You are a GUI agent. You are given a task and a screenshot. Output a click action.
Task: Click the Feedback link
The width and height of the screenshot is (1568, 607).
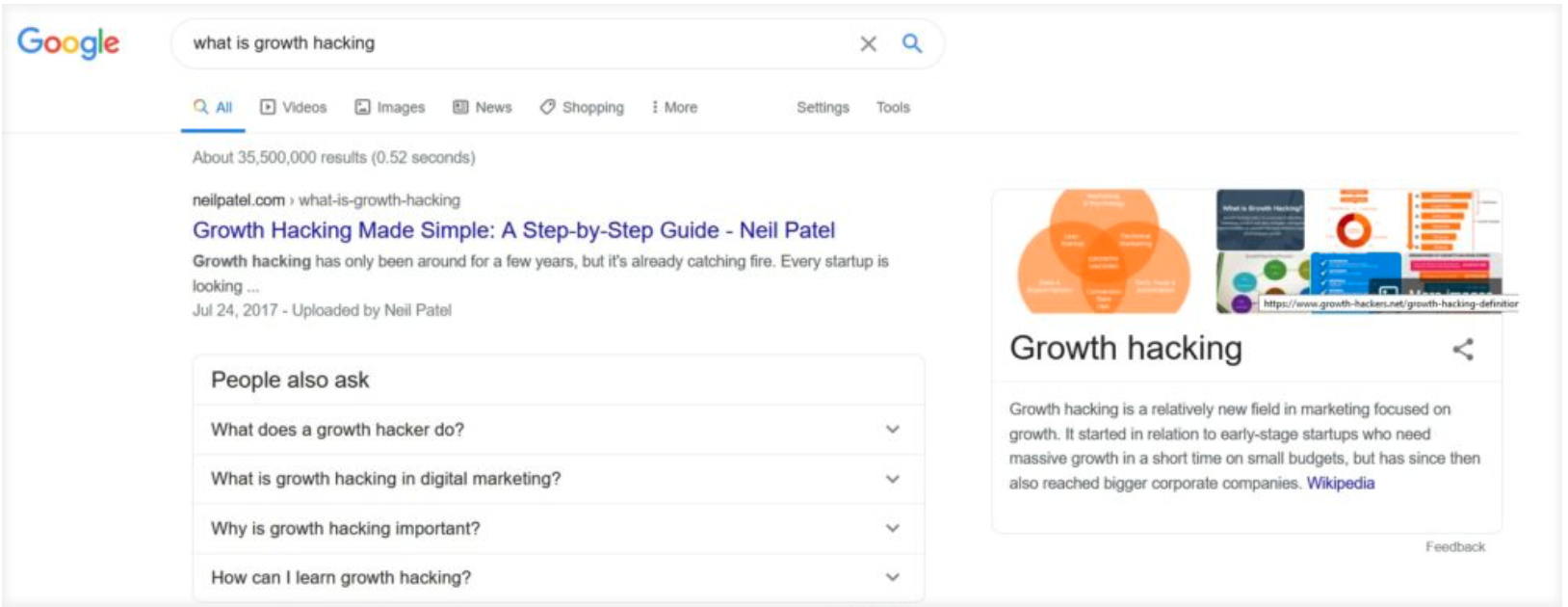click(x=1454, y=546)
